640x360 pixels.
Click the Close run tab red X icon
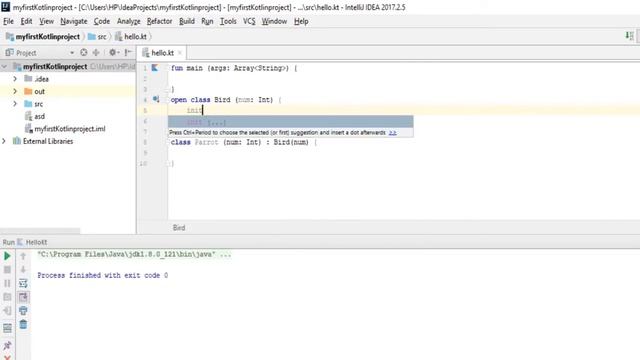(7, 357)
